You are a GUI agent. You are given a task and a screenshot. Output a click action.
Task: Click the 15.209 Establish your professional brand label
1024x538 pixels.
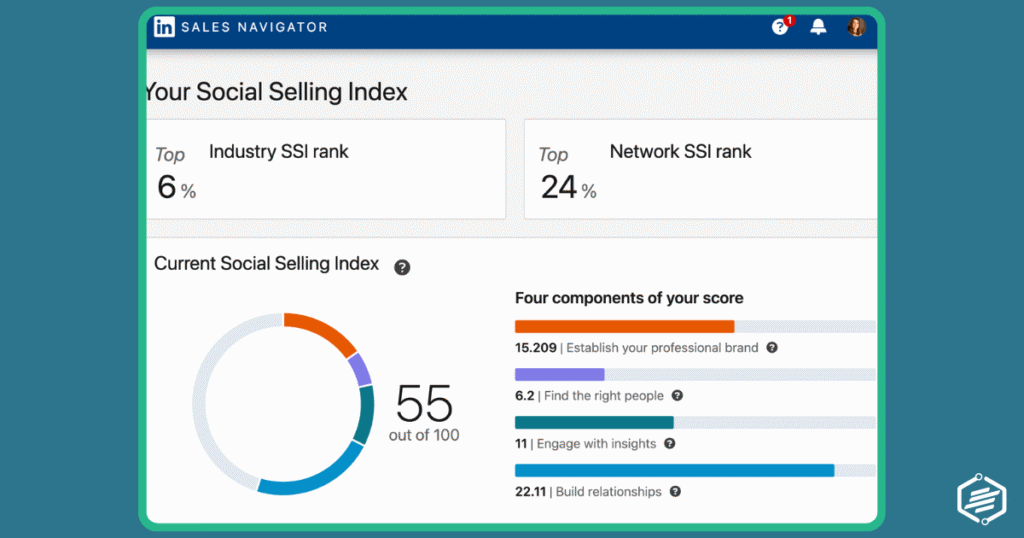pyautogui.click(x=637, y=348)
